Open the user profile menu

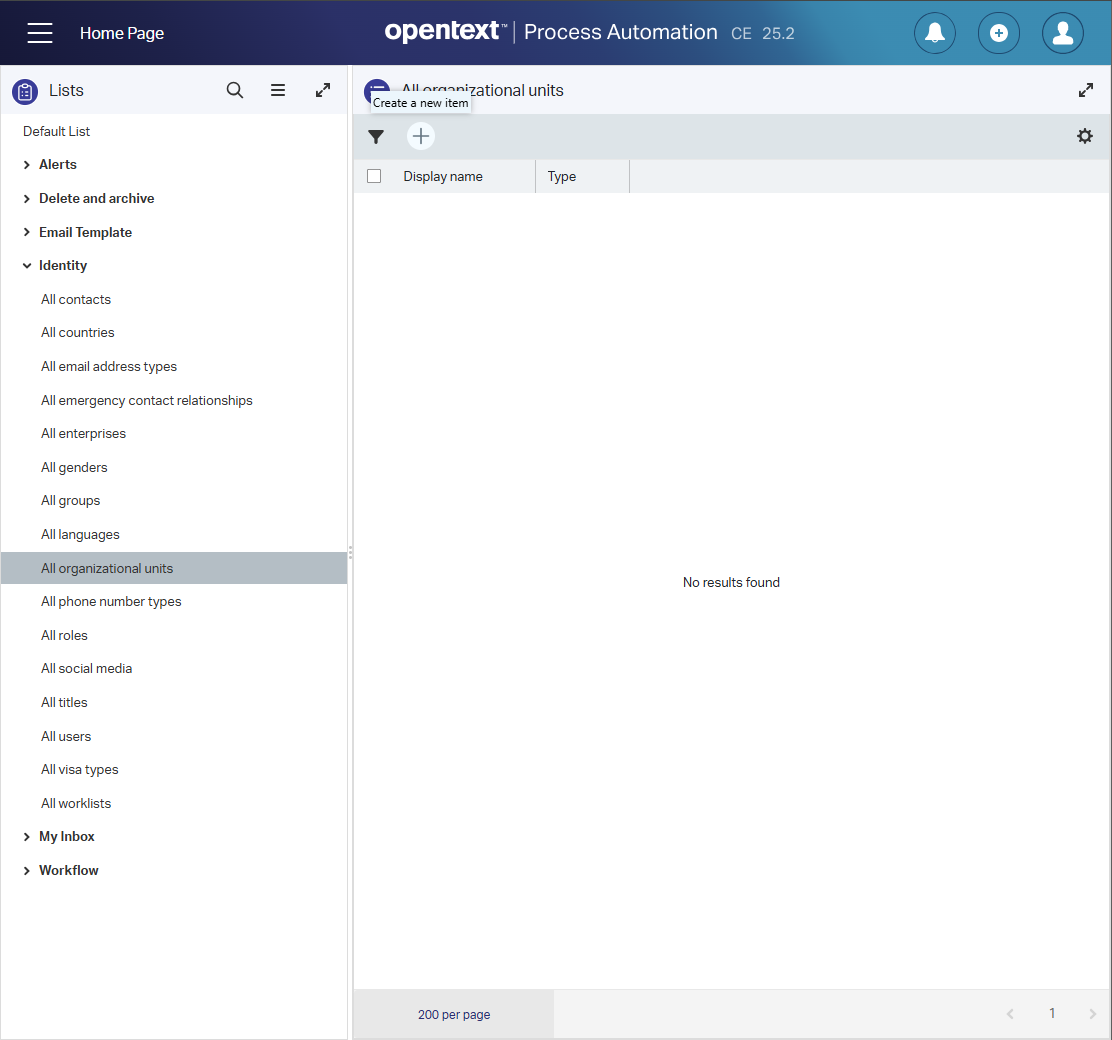pos(1062,33)
